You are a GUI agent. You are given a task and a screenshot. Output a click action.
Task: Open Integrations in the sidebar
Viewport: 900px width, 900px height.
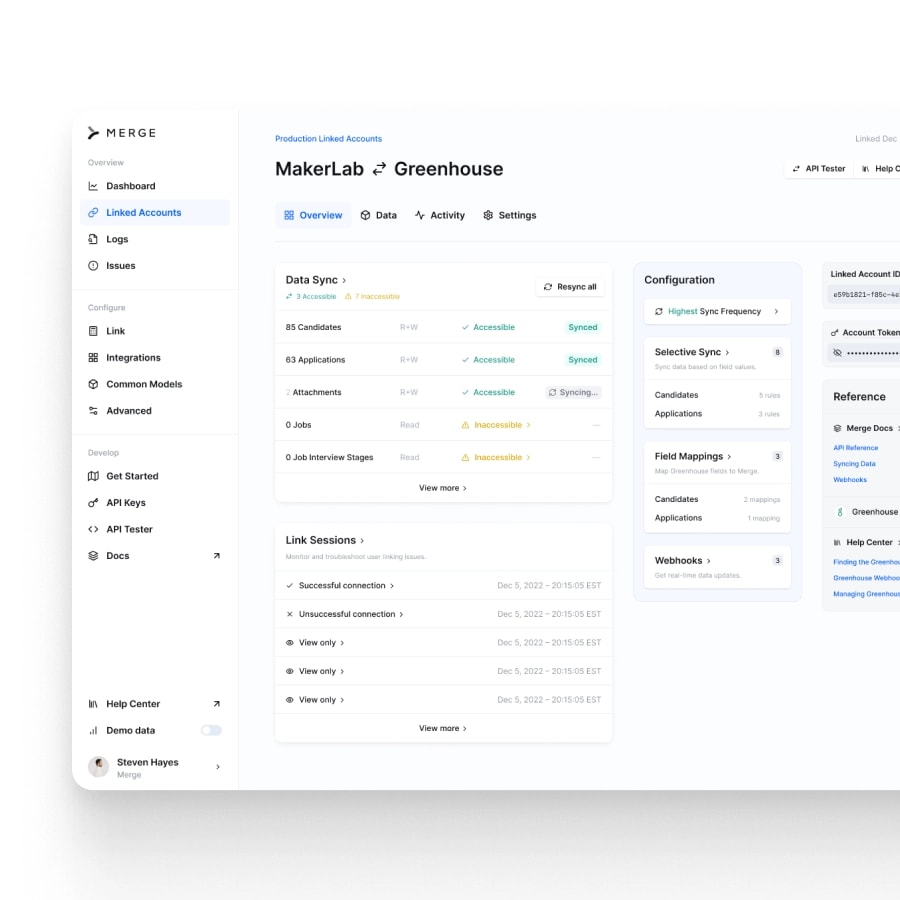point(154,358)
